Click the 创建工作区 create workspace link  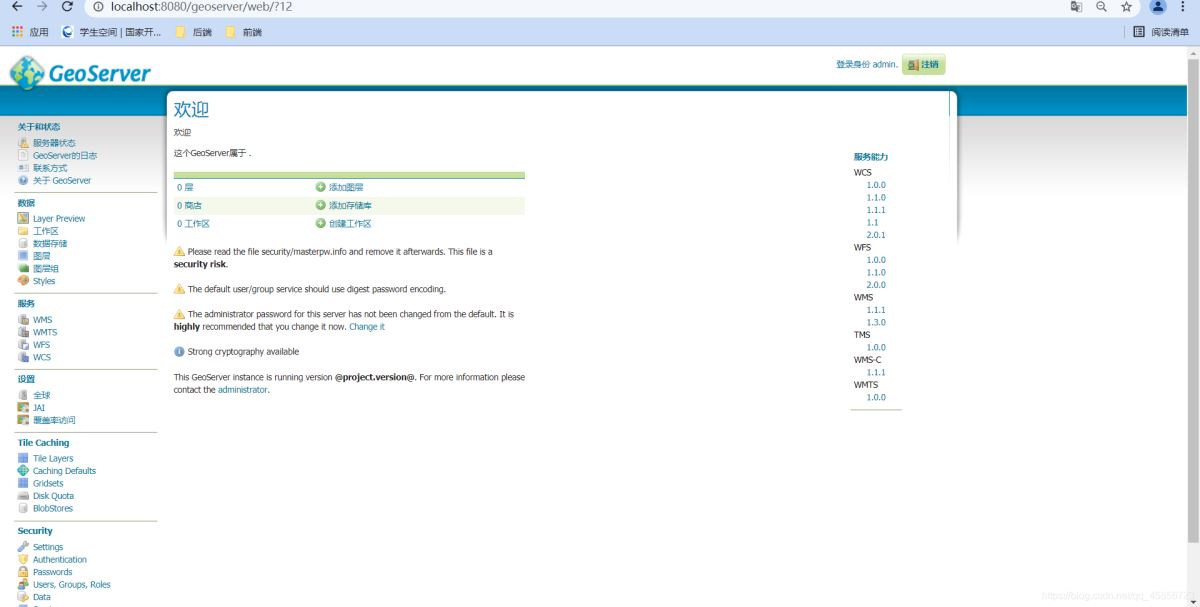[x=351, y=224]
